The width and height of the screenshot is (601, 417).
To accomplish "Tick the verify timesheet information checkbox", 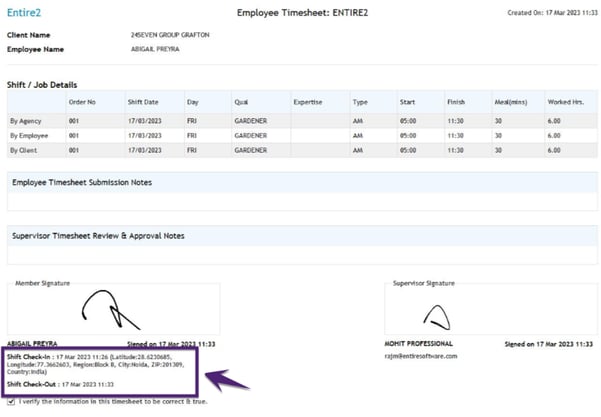I will tap(11, 401).
